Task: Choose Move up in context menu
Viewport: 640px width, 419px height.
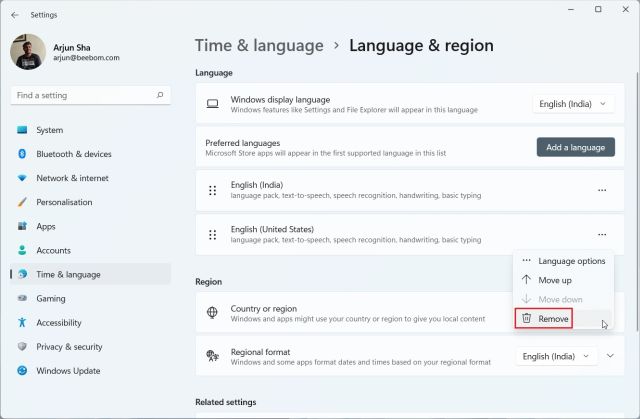Action: coord(563,280)
